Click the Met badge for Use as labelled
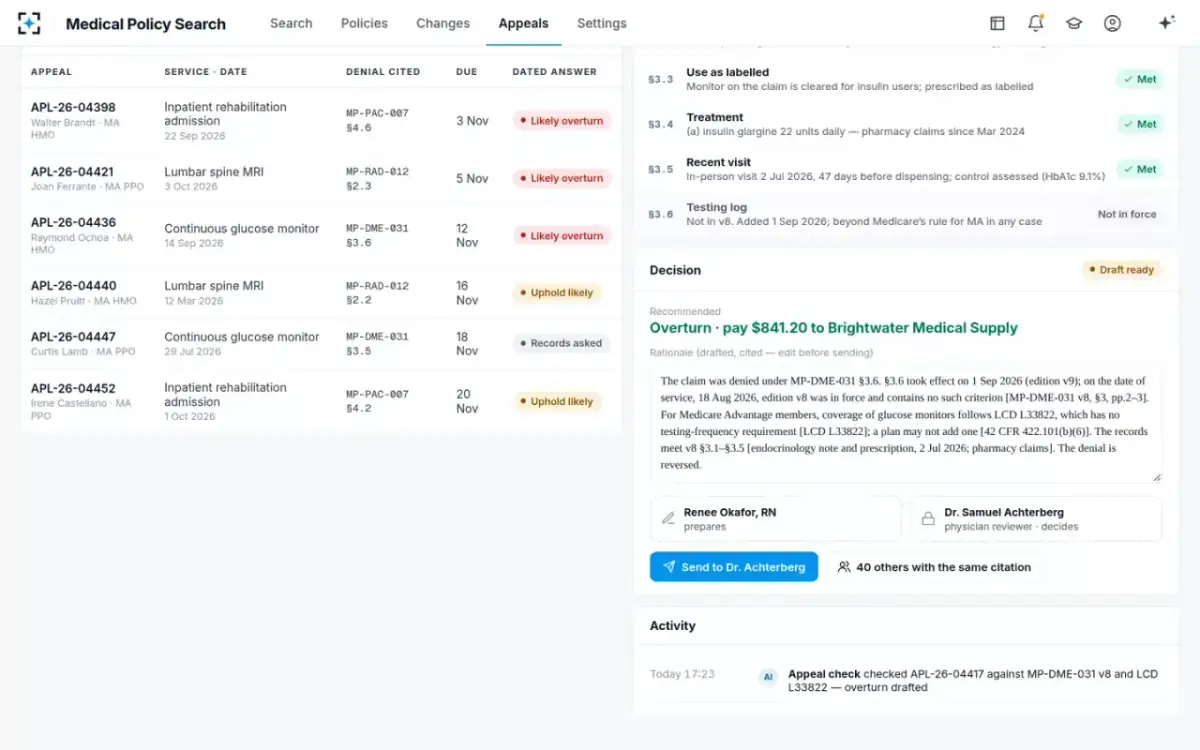Screen dimensions: 1200x750 click(1140, 79)
